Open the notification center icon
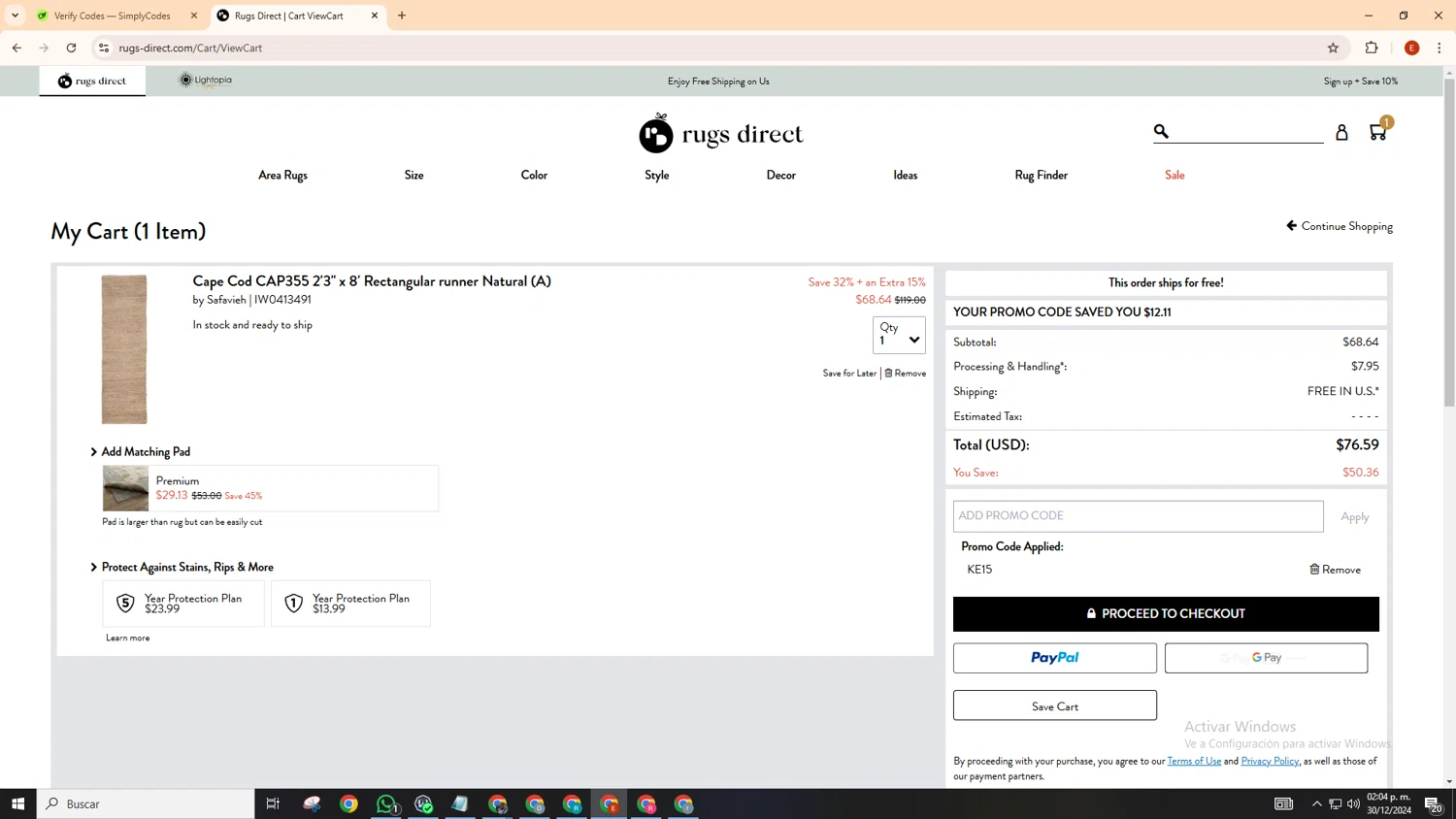This screenshot has height=819, width=1456. 1433,803
